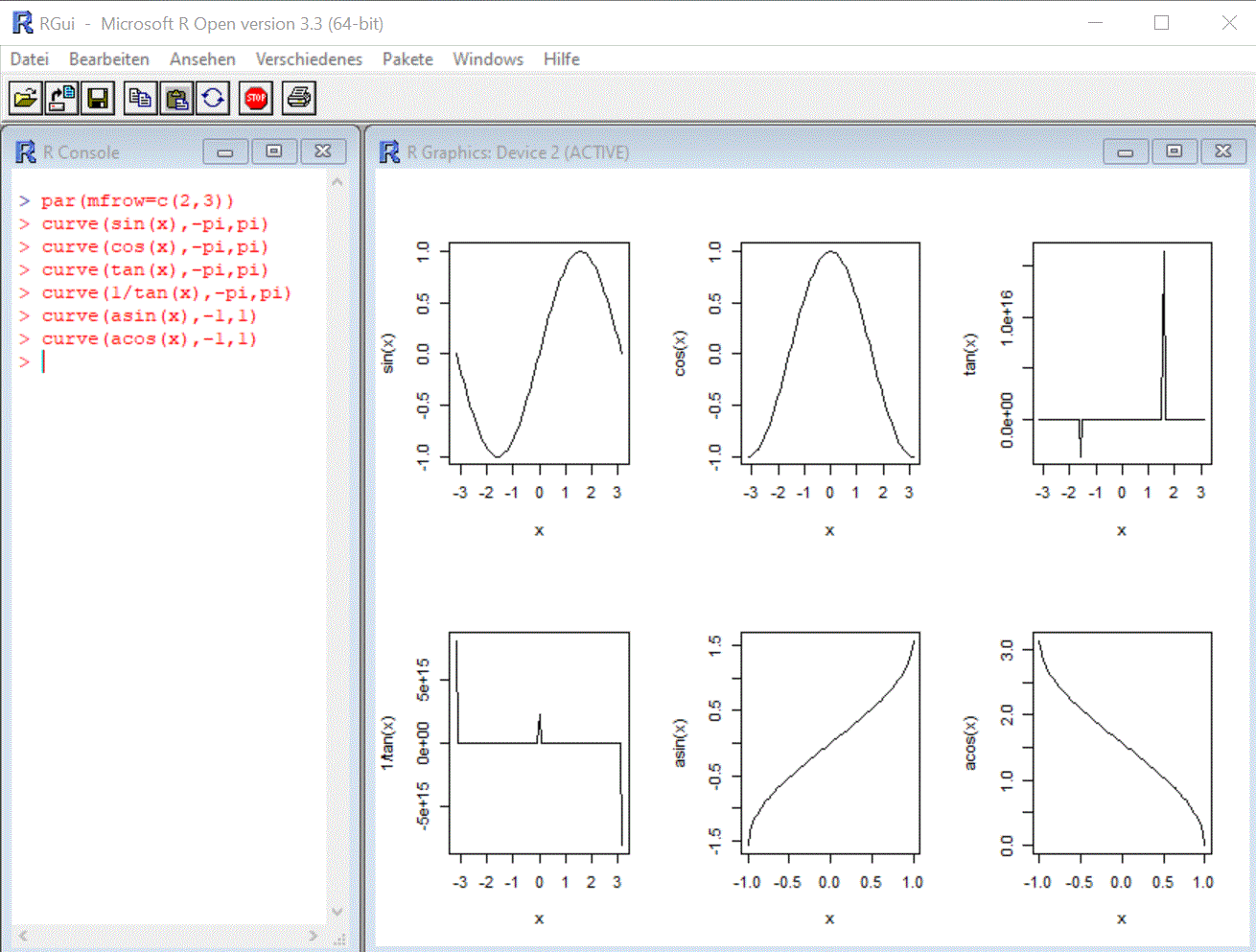Open a script file via toolbar icon

(26, 98)
